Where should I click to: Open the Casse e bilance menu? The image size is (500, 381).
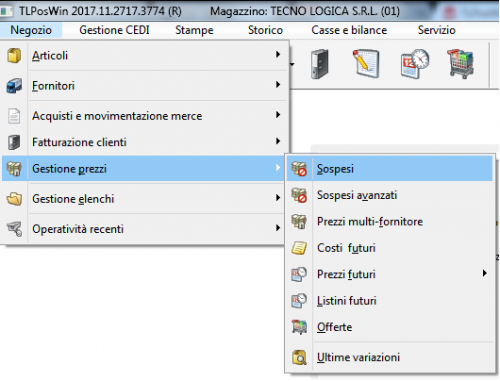tap(349, 30)
